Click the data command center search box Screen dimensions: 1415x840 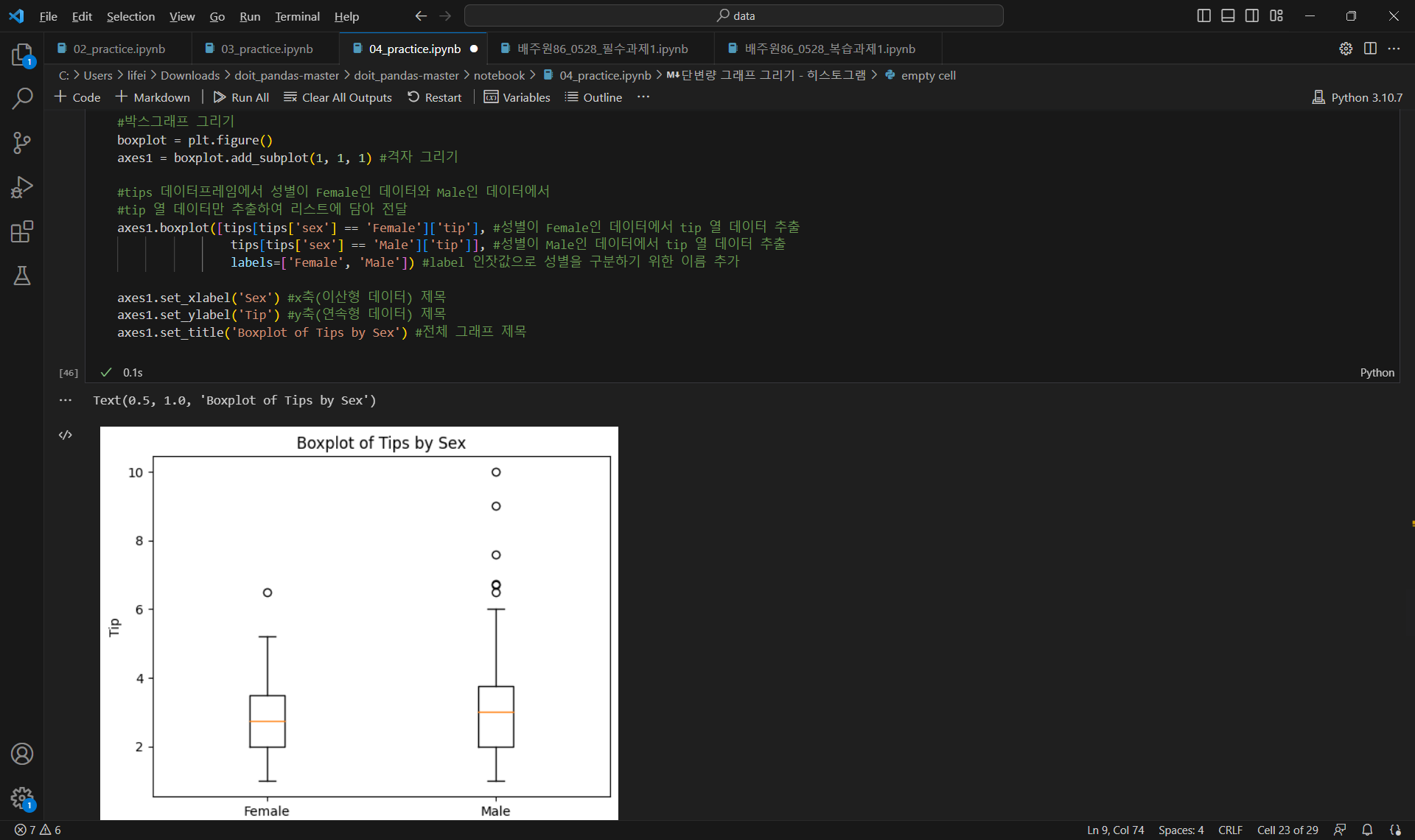(734, 15)
